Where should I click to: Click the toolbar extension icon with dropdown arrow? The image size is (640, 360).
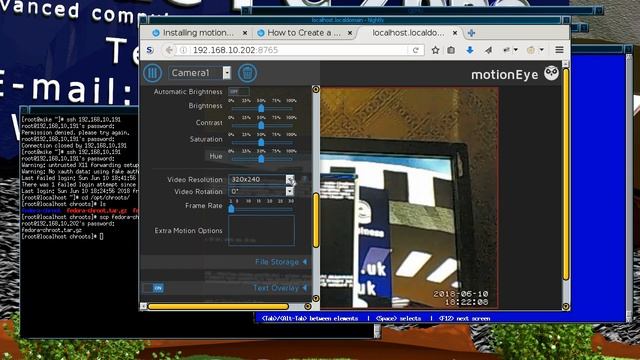click(510, 50)
